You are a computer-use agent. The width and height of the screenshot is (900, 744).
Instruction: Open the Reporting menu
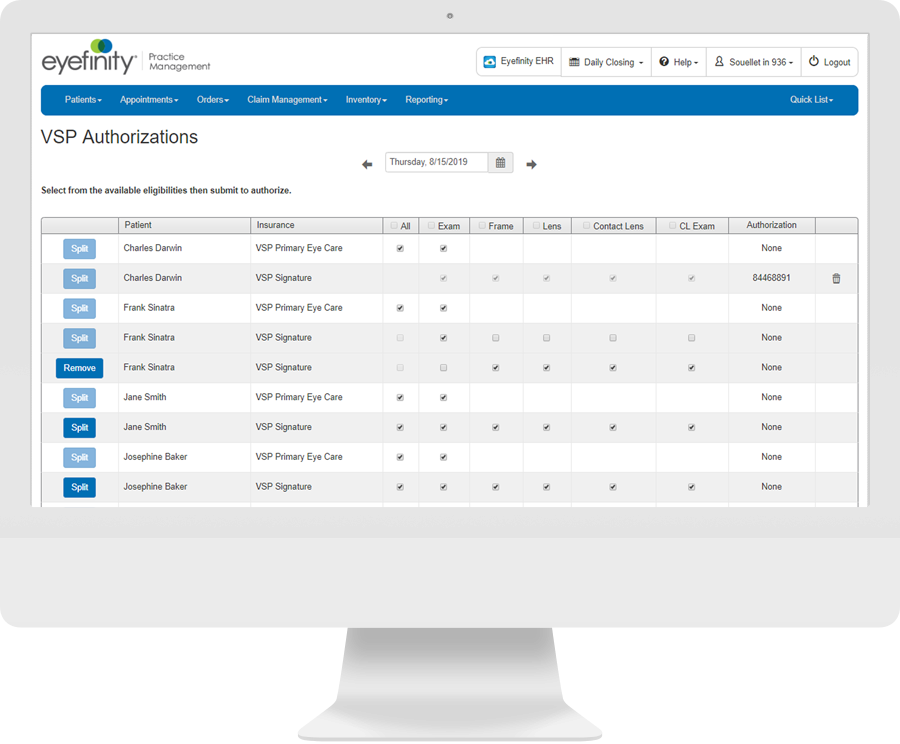click(426, 100)
